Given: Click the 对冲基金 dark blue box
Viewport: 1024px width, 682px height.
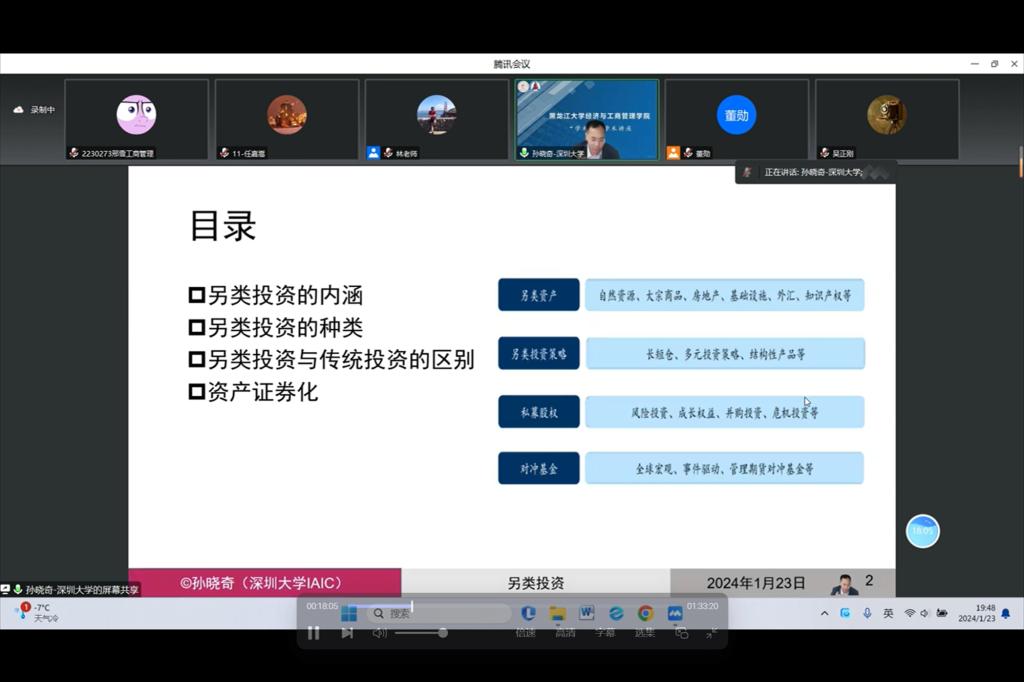Looking at the screenshot, I should [539, 468].
